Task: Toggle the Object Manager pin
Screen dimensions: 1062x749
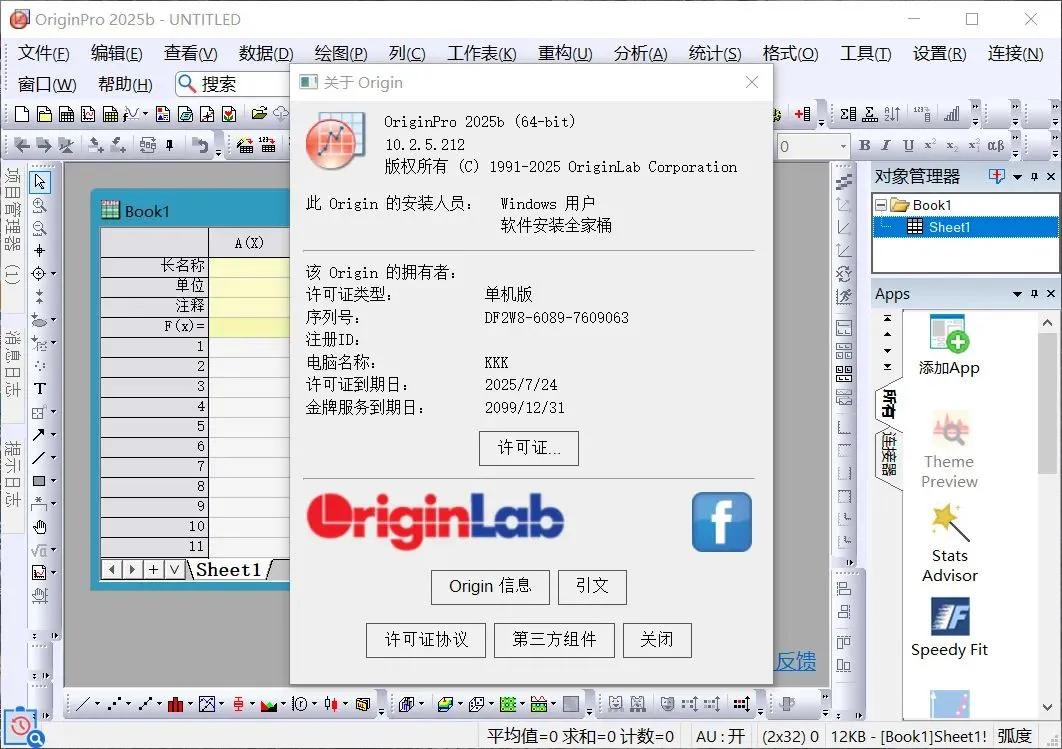Action: tap(1034, 177)
